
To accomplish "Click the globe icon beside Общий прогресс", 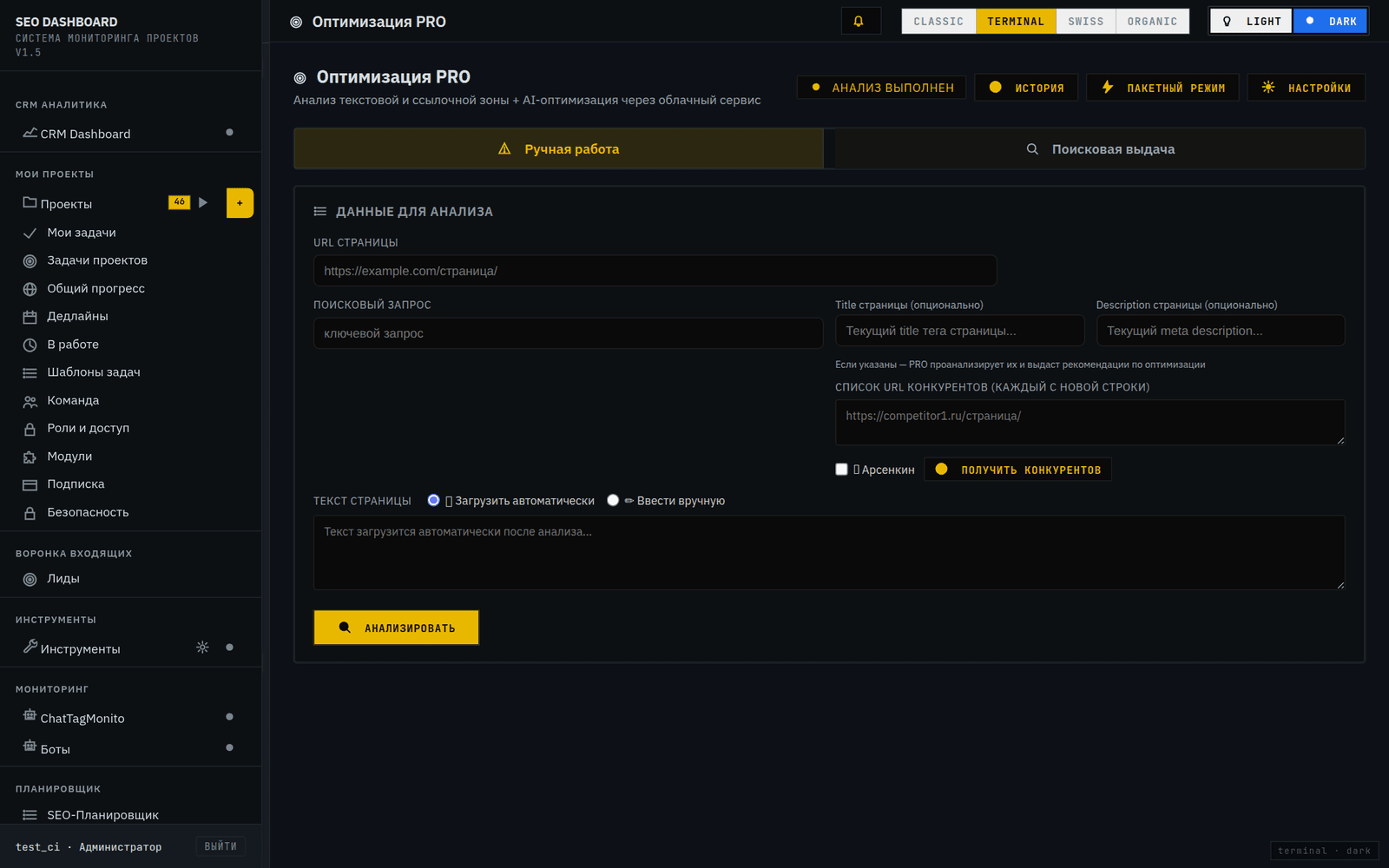I will click(30, 289).
